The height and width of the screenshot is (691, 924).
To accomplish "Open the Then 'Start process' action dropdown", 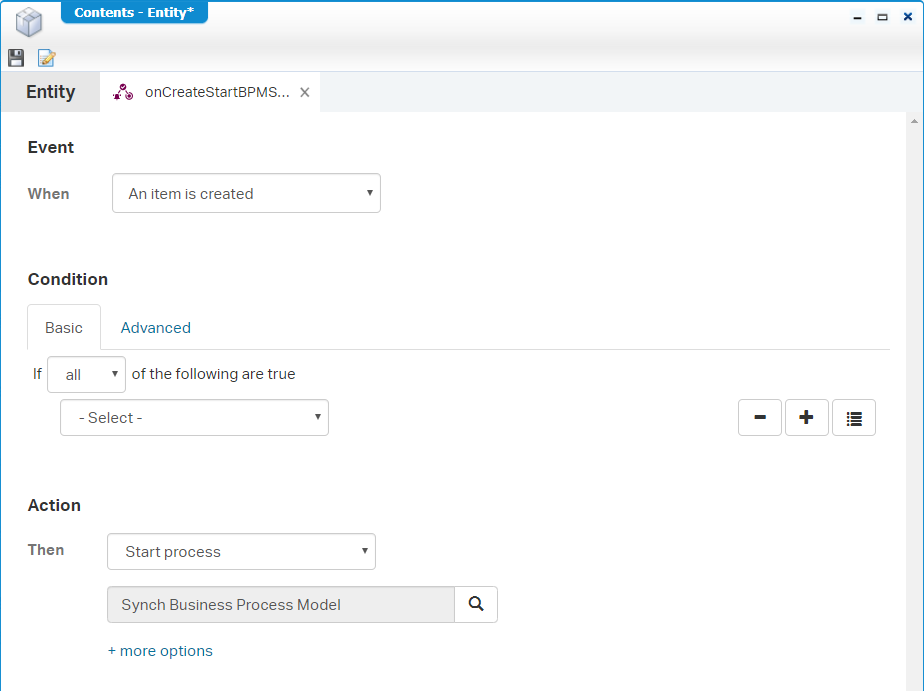I will click(241, 552).
